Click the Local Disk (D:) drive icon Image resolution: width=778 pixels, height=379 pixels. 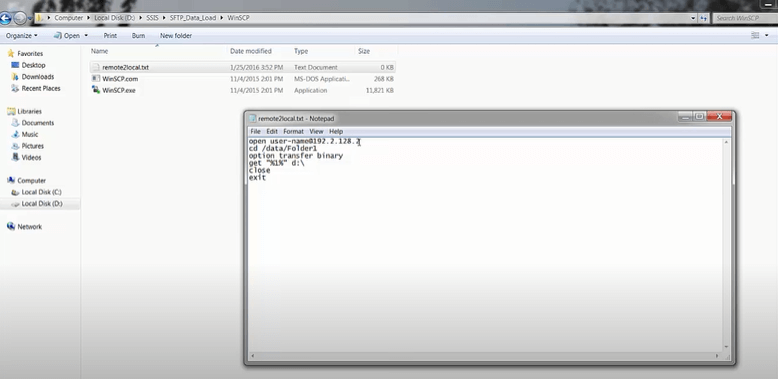point(15,204)
